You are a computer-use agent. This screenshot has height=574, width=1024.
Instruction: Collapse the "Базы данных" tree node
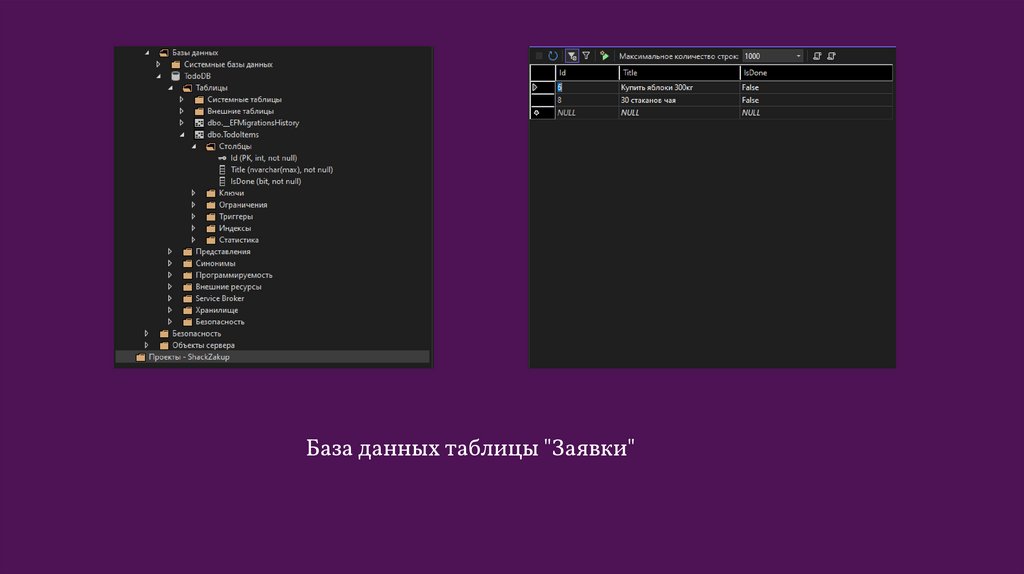coord(147,53)
